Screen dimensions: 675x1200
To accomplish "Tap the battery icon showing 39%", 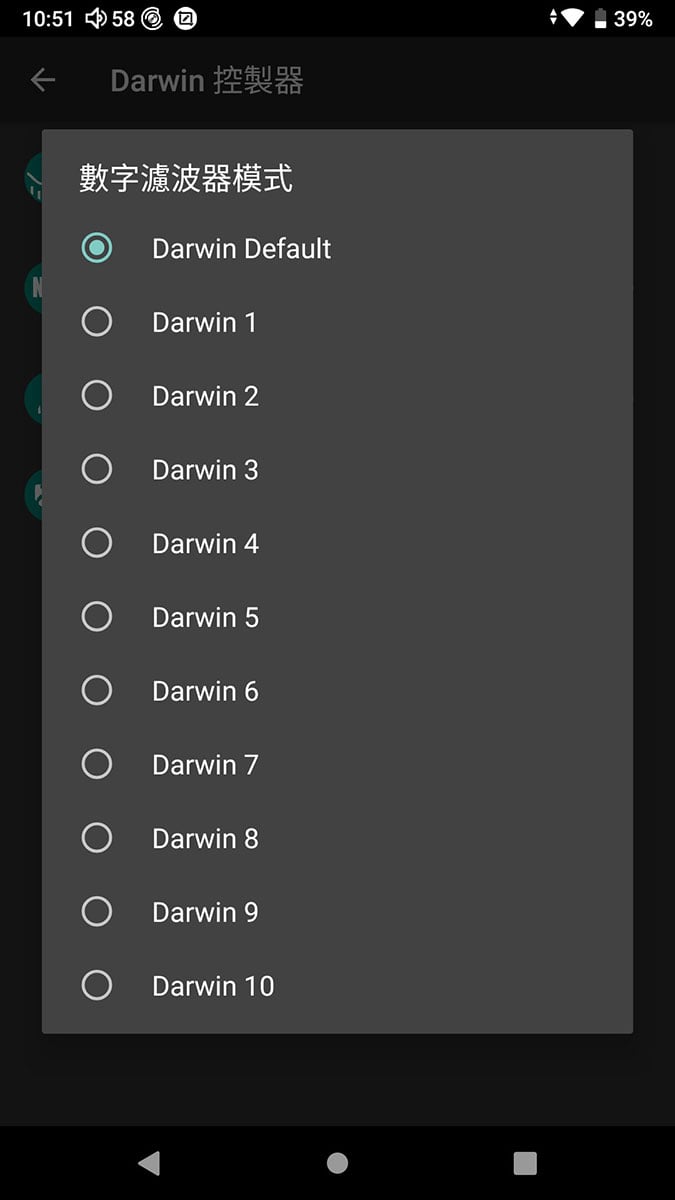I will point(600,18).
